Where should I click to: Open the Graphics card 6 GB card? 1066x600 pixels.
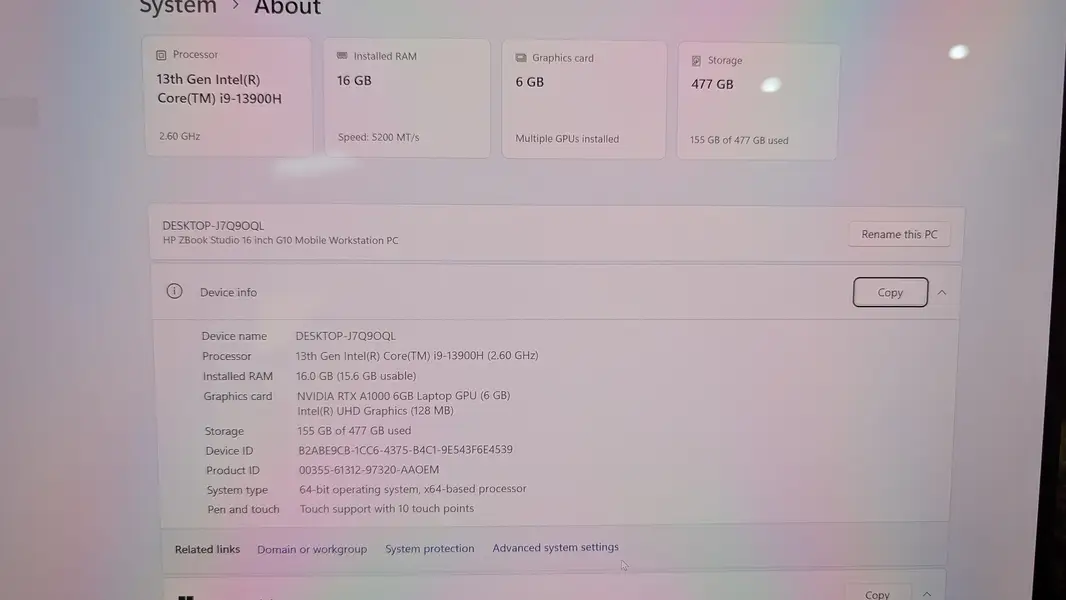click(x=584, y=100)
